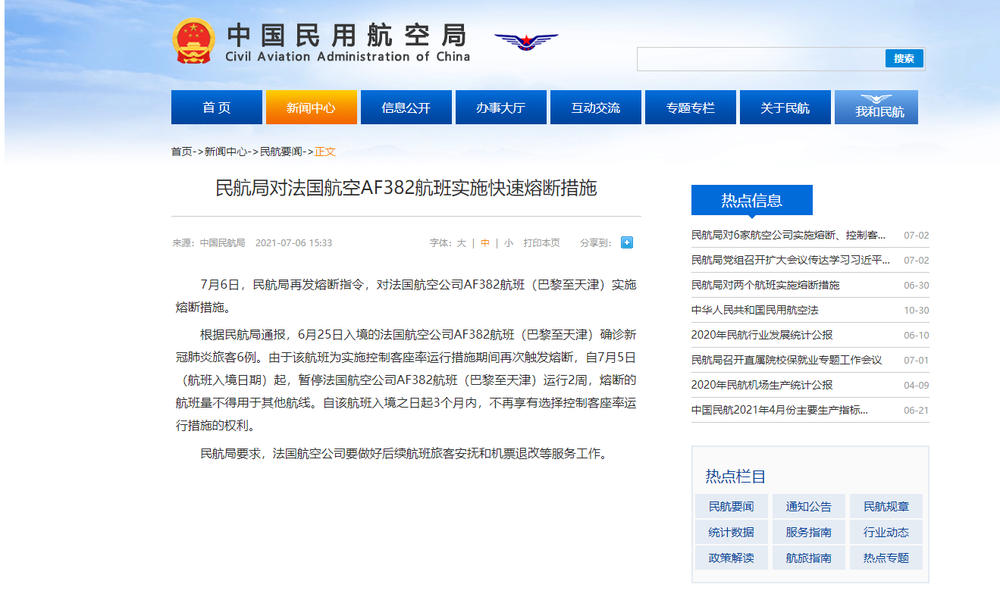Click the 搜索 search button
The width and height of the screenshot is (1000, 600).
904,59
